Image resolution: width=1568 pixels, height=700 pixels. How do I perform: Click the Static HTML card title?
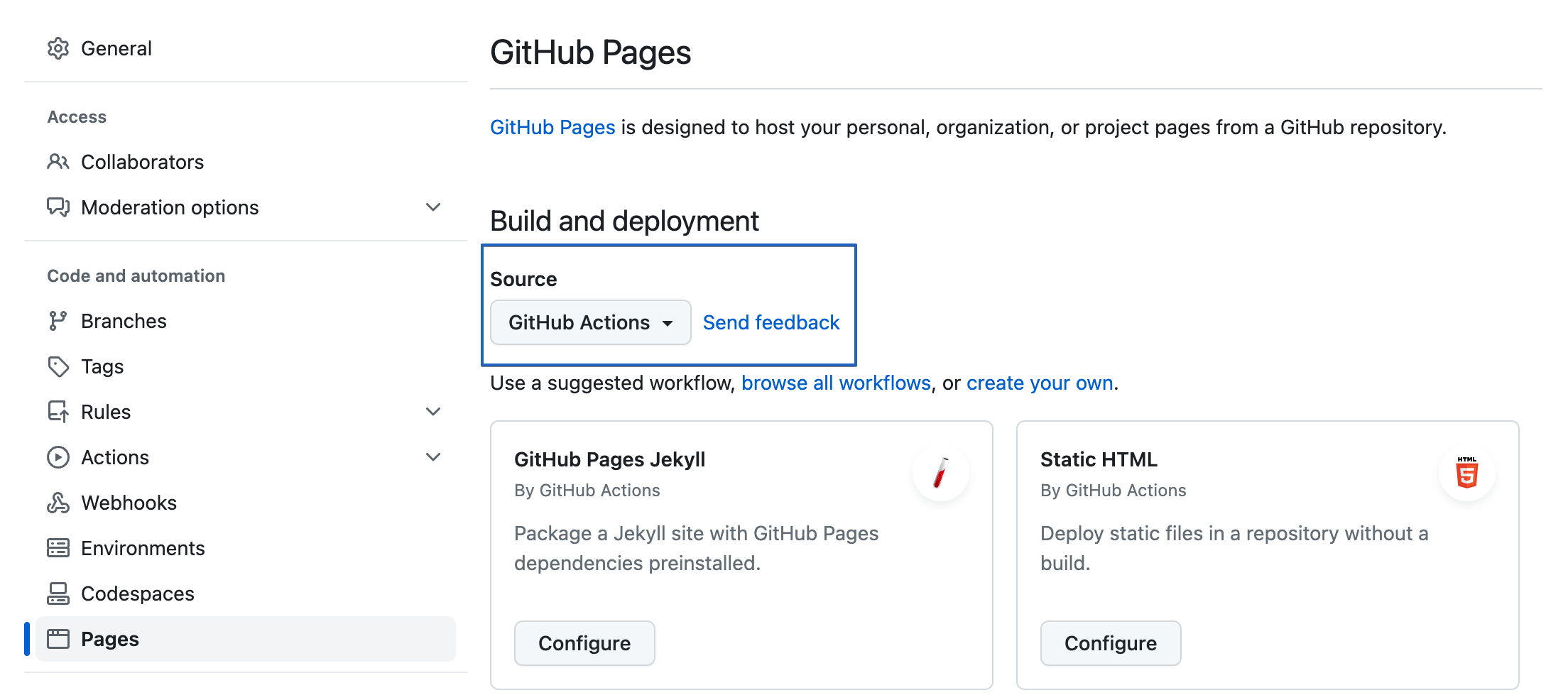tap(1099, 459)
